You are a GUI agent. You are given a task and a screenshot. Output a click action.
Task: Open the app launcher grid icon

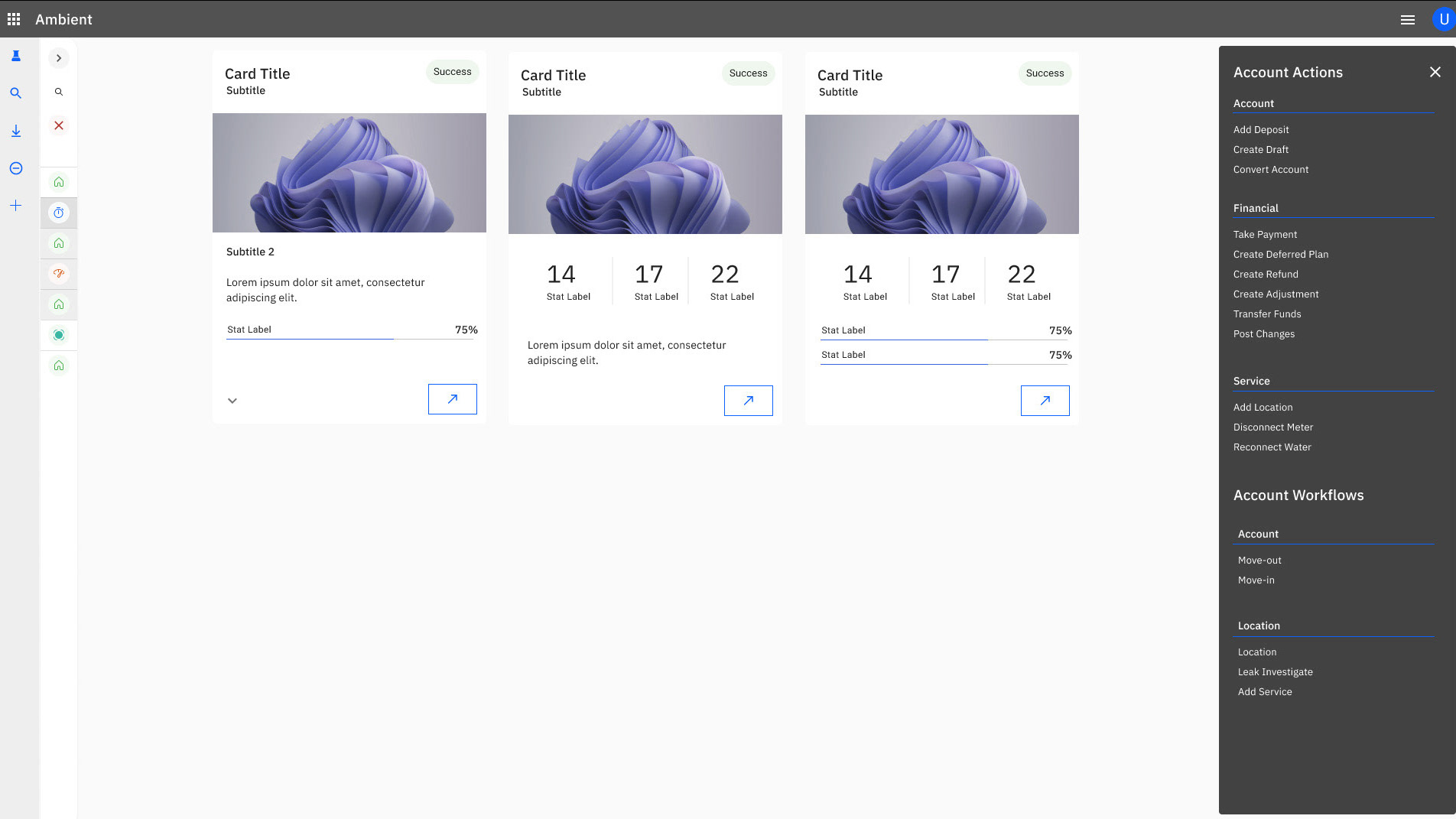click(x=14, y=19)
